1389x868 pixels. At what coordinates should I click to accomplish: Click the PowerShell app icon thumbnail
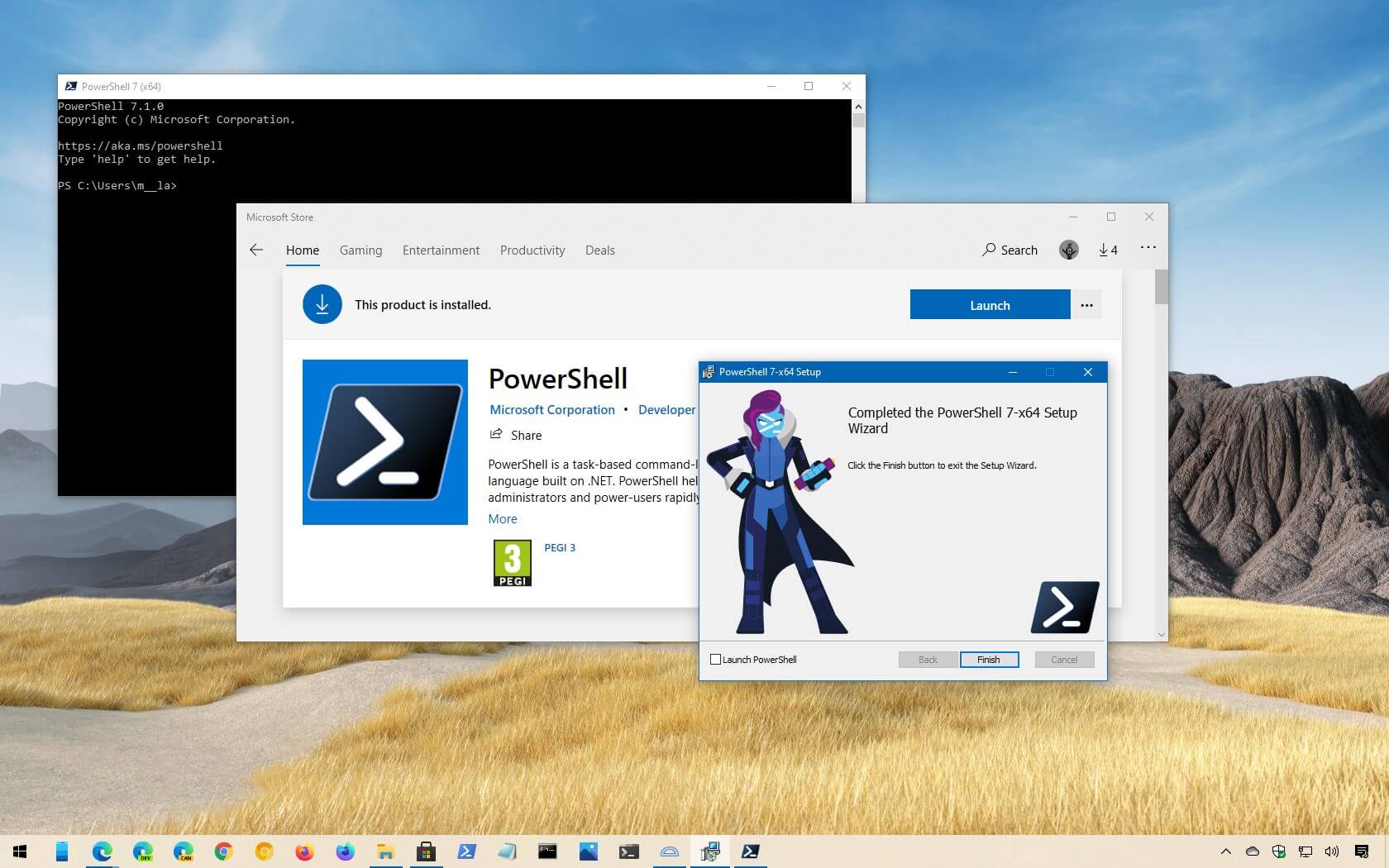click(x=384, y=441)
